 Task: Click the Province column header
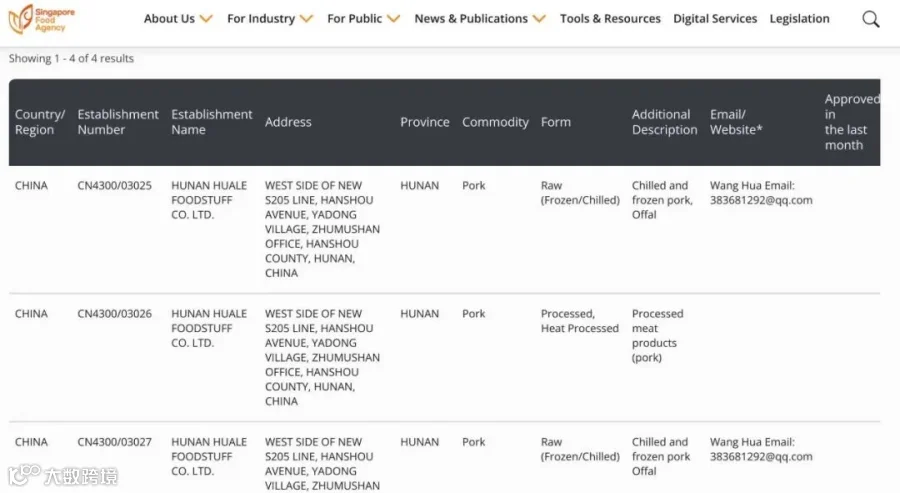click(x=425, y=122)
